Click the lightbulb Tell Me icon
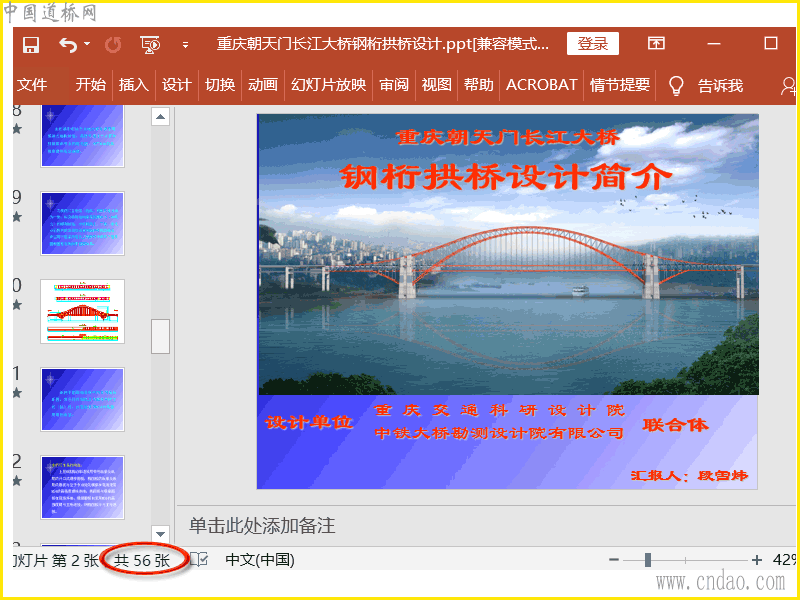800x600 pixels. [x=676, y=86]
